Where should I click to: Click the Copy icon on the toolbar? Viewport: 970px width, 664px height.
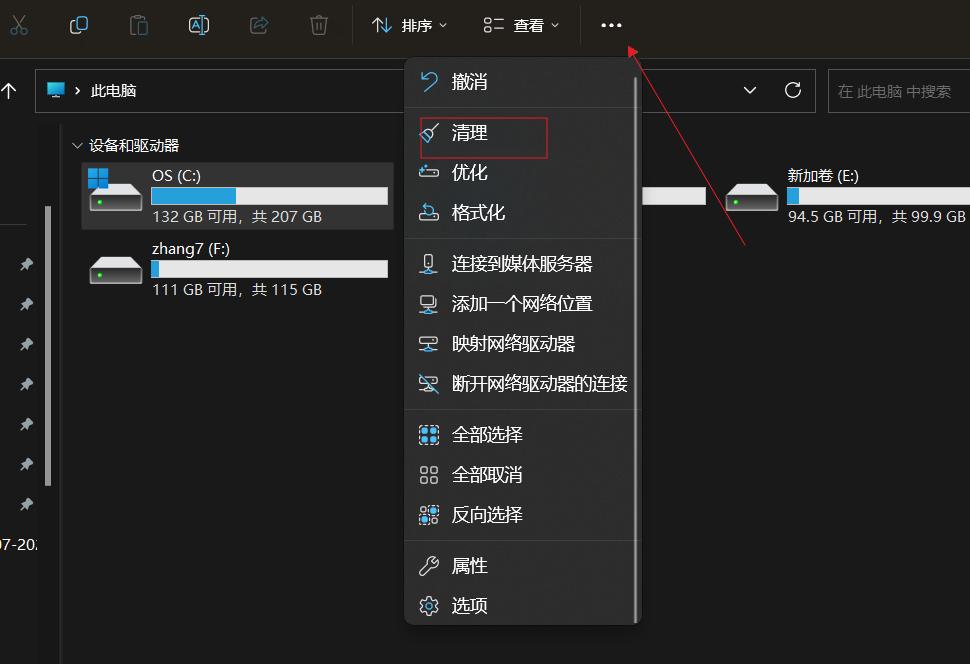click(x=78, y=25)
